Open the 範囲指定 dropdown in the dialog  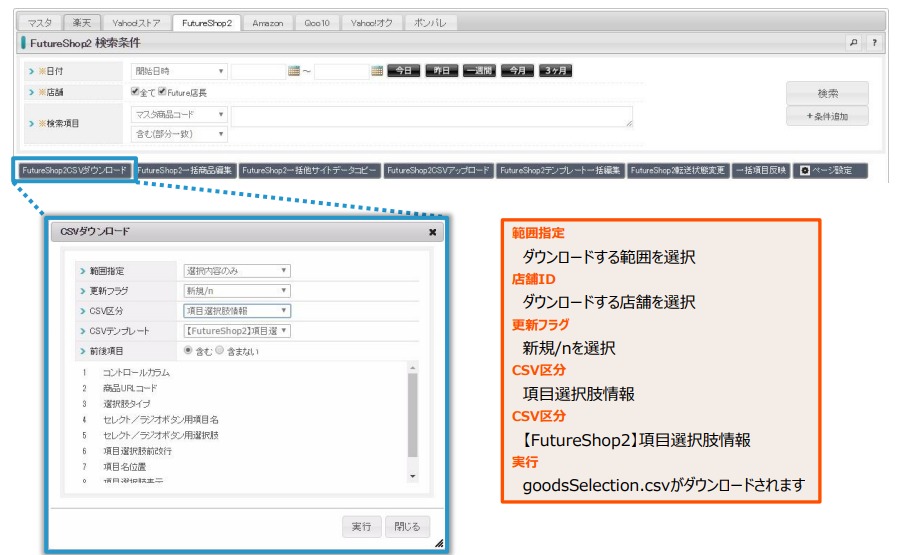(237, 271)
